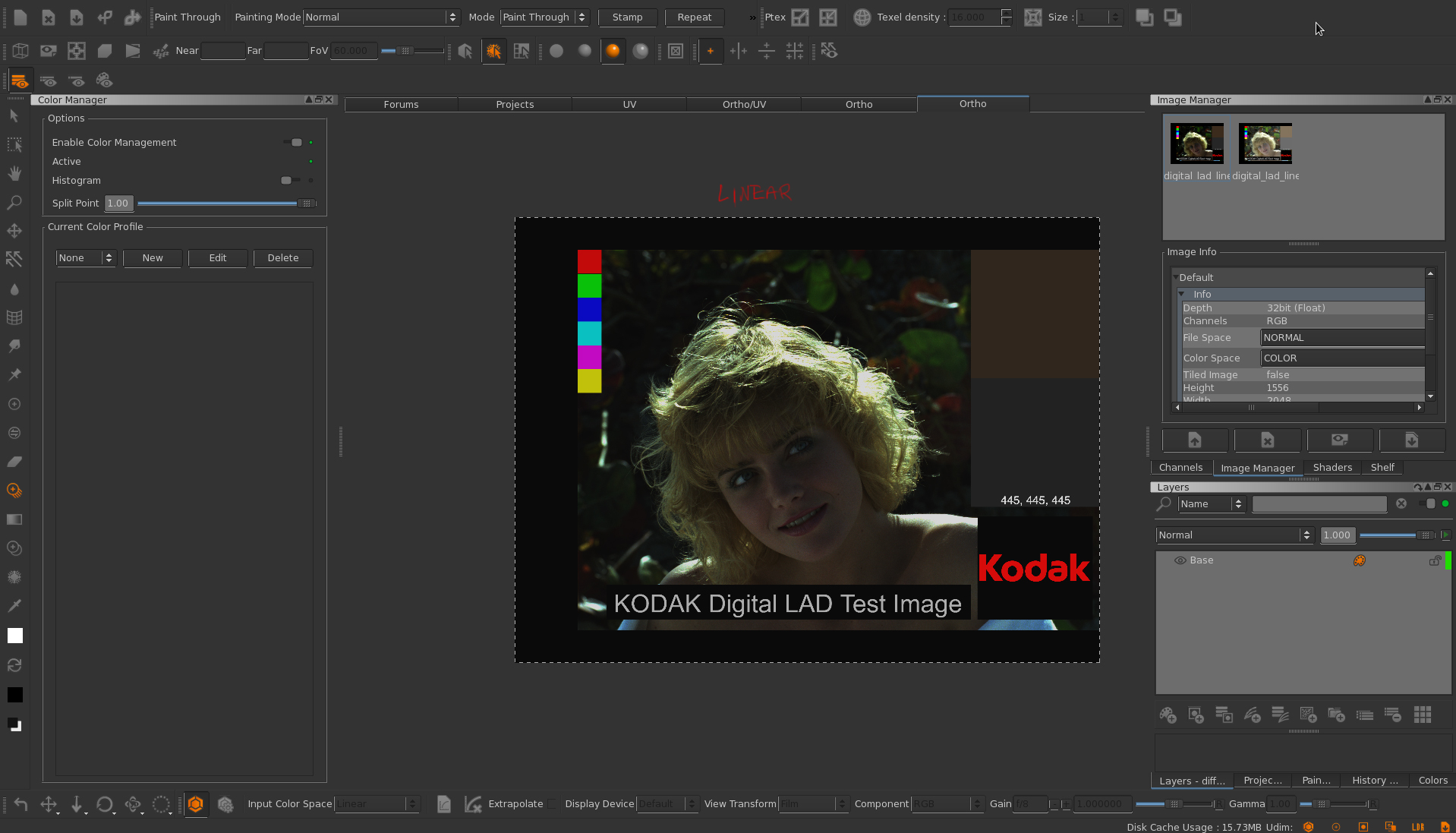The height and width of the screenshot is (833, 1456).
Task: Click the layer grid view icon
Action: point(1423,715)
